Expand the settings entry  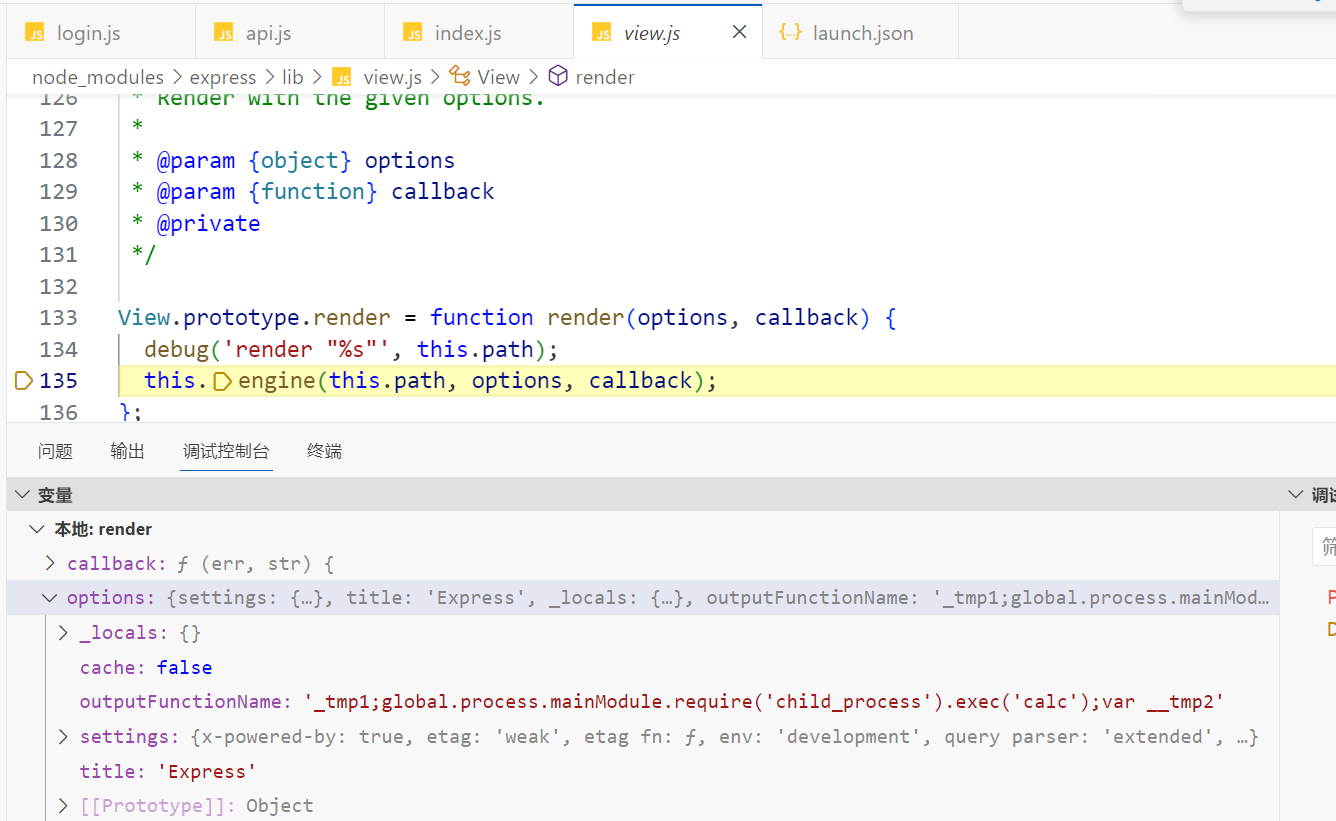pyautogui.click(x=63, y=736)
